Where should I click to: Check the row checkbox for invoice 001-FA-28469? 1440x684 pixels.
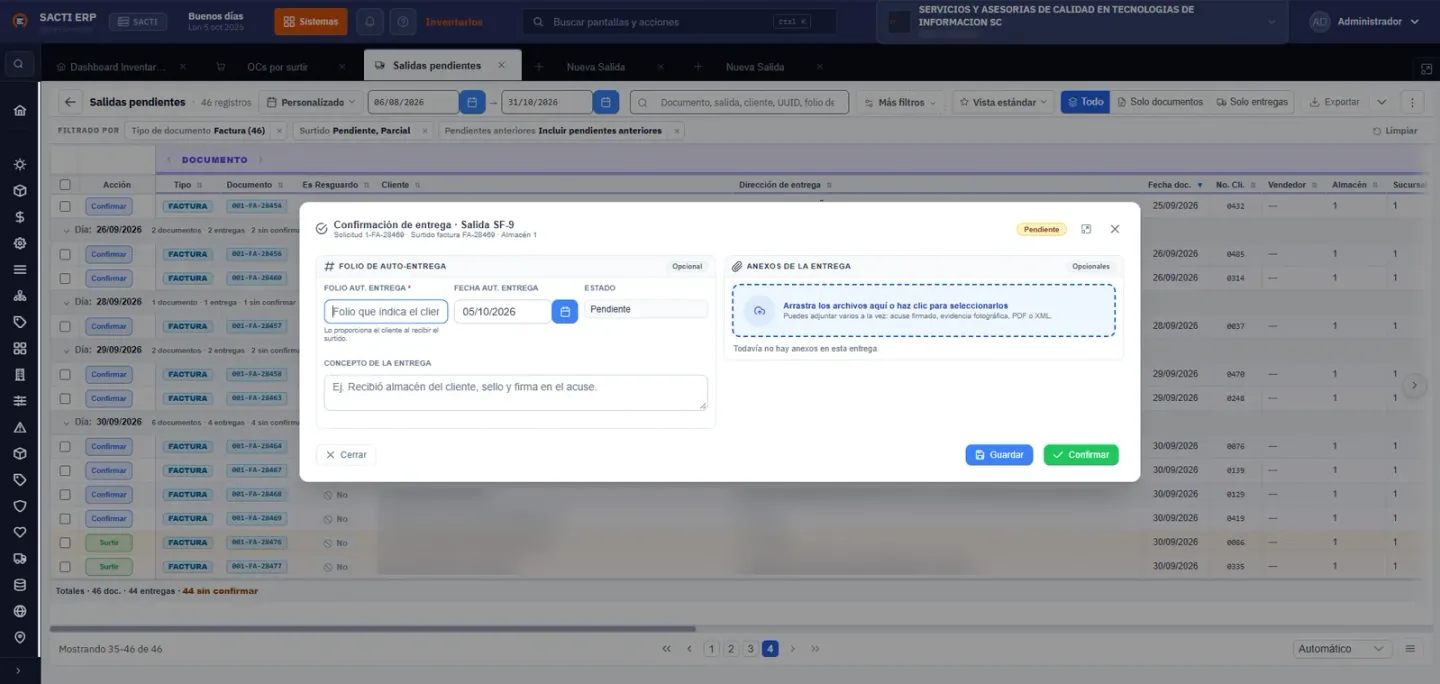pos(65,518)
